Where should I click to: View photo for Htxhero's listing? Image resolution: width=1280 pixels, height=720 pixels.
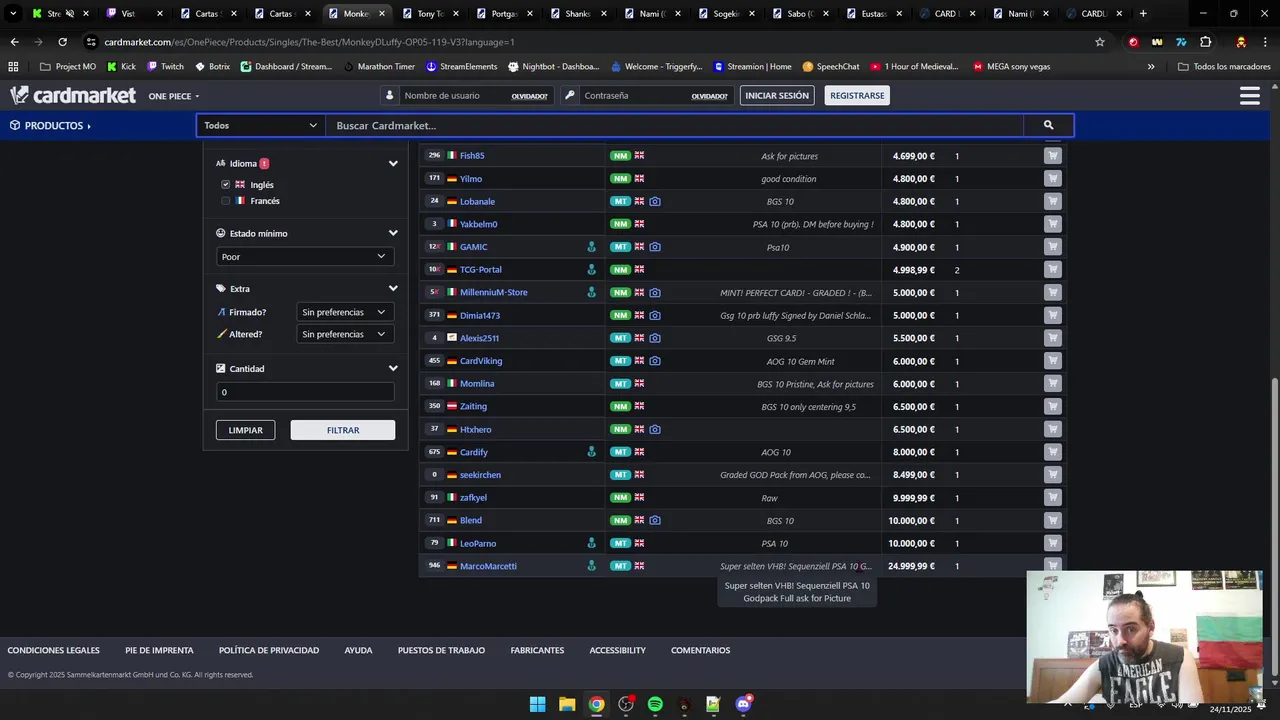click(655, 430)
